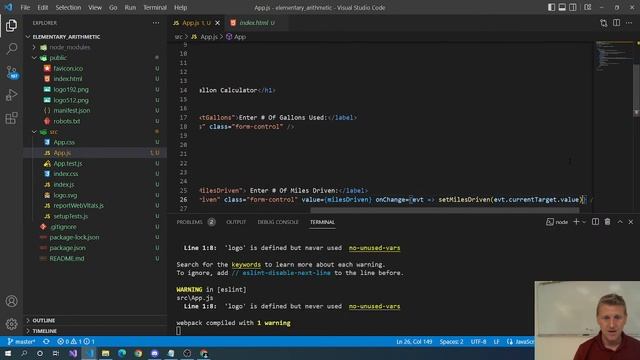Kill the terminal with trash icon
Screen dimensions: 640x360
(607, 222)
